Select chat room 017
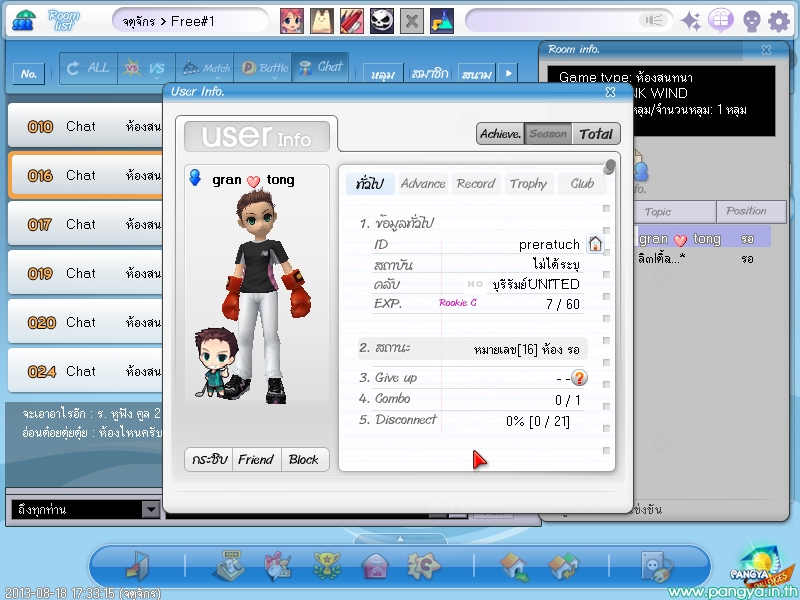800x600 pixels. pos(86,224)
